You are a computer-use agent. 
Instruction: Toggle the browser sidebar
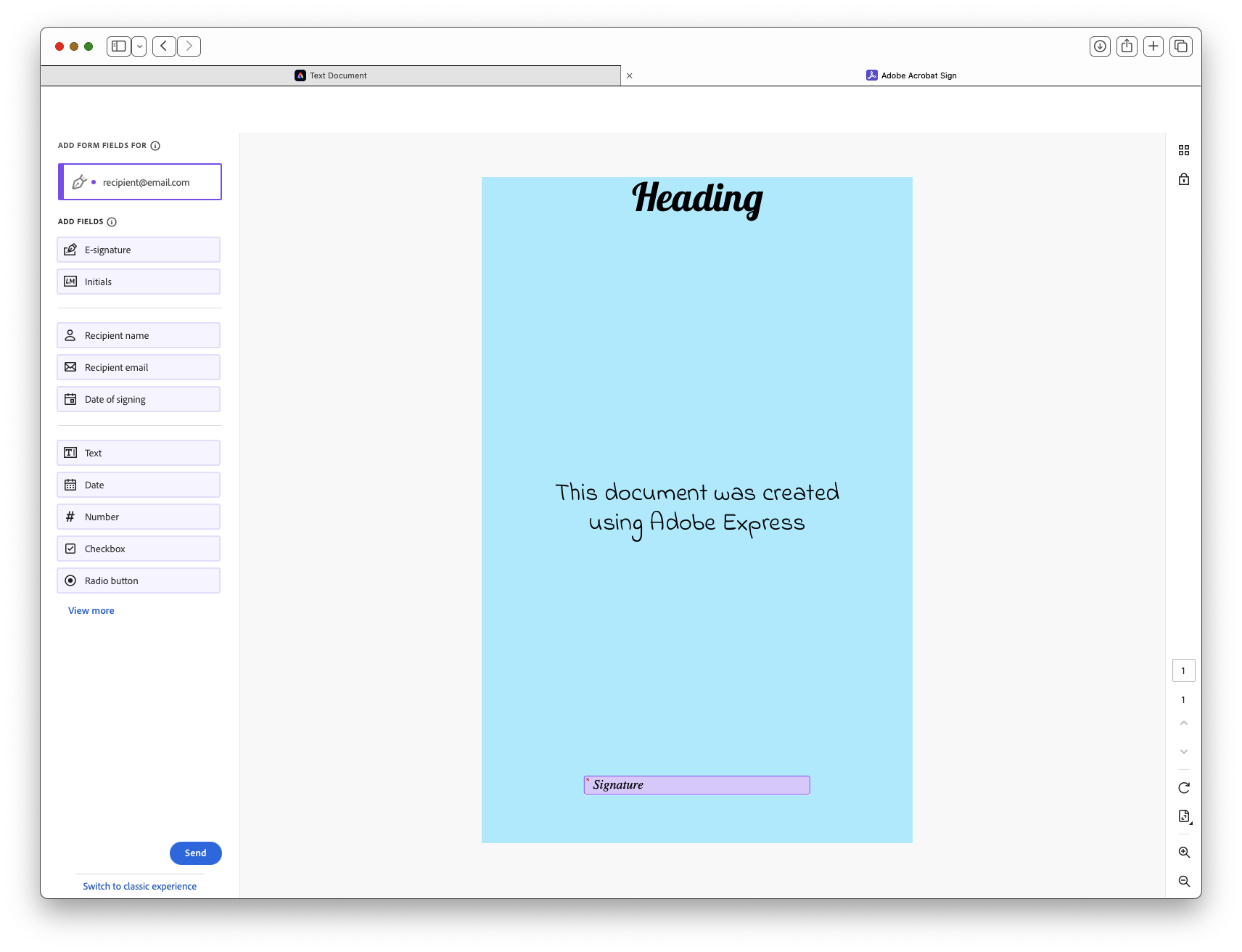coord(119,46)
